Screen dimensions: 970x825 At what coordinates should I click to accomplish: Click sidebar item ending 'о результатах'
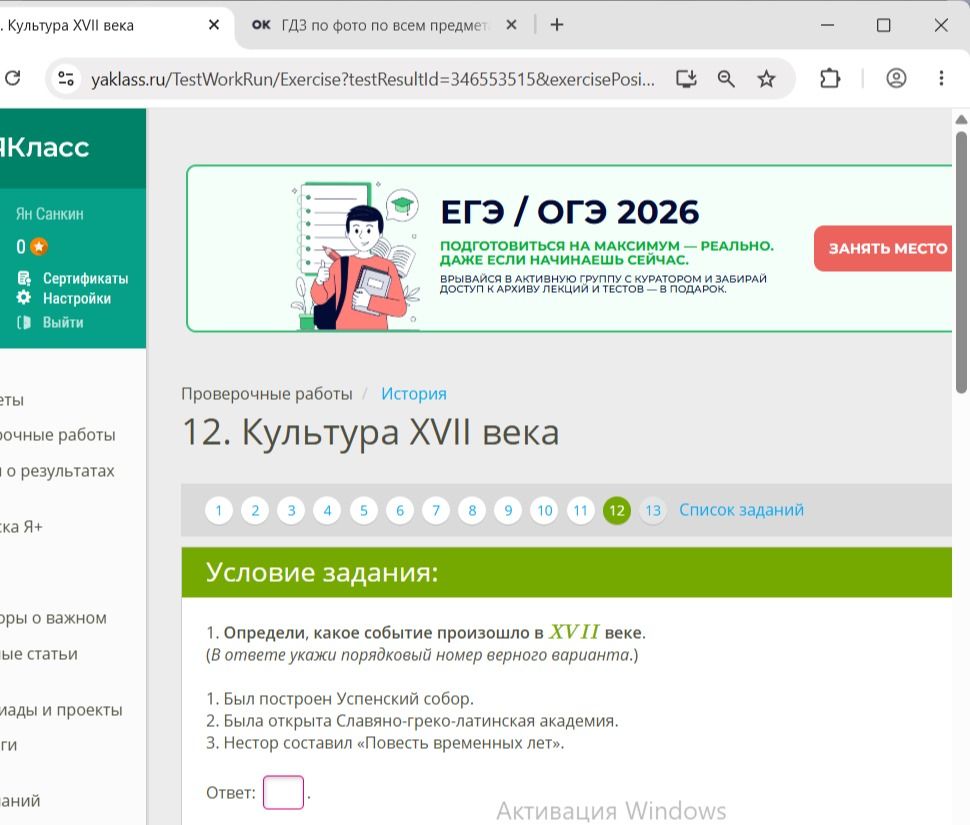point(57,471)
